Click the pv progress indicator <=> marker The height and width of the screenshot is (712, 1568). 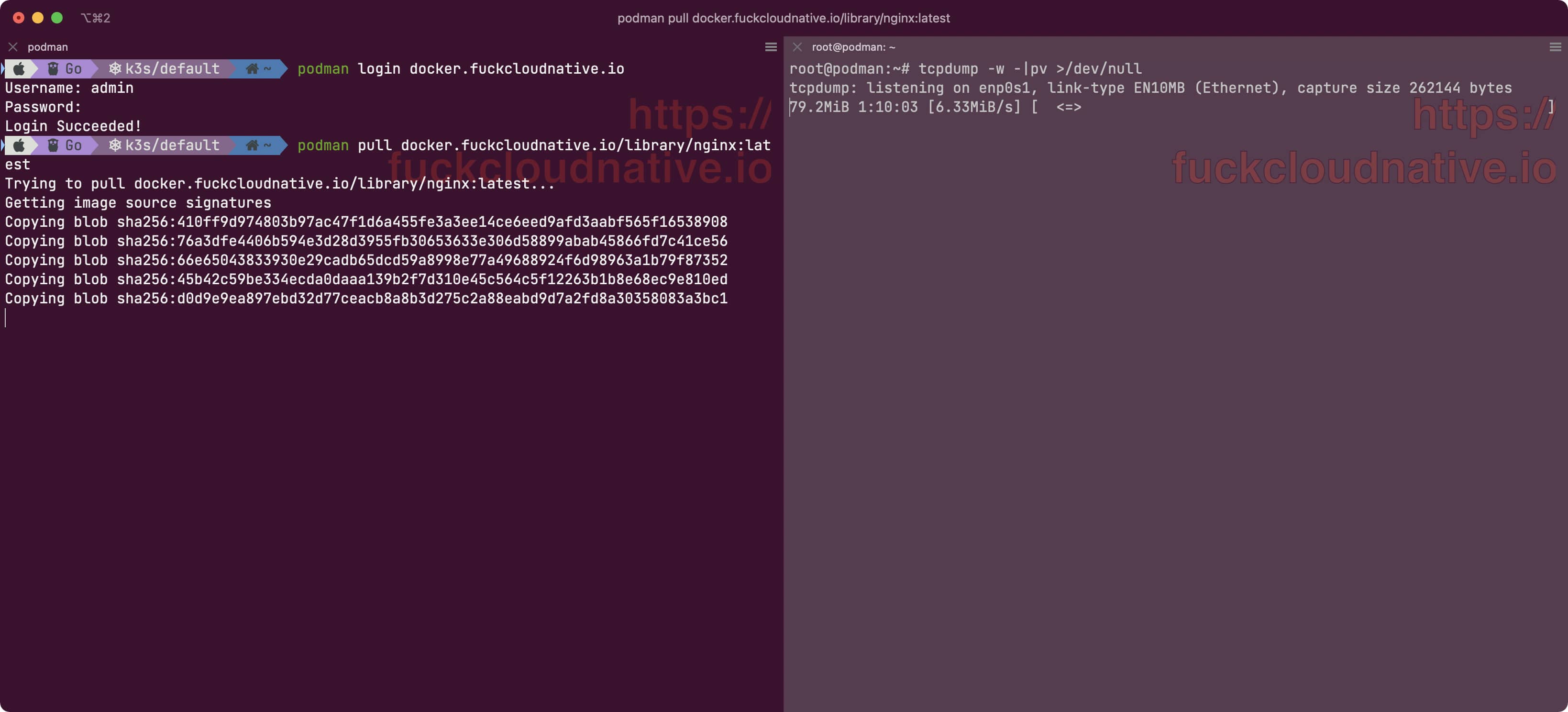(1069, 107)
